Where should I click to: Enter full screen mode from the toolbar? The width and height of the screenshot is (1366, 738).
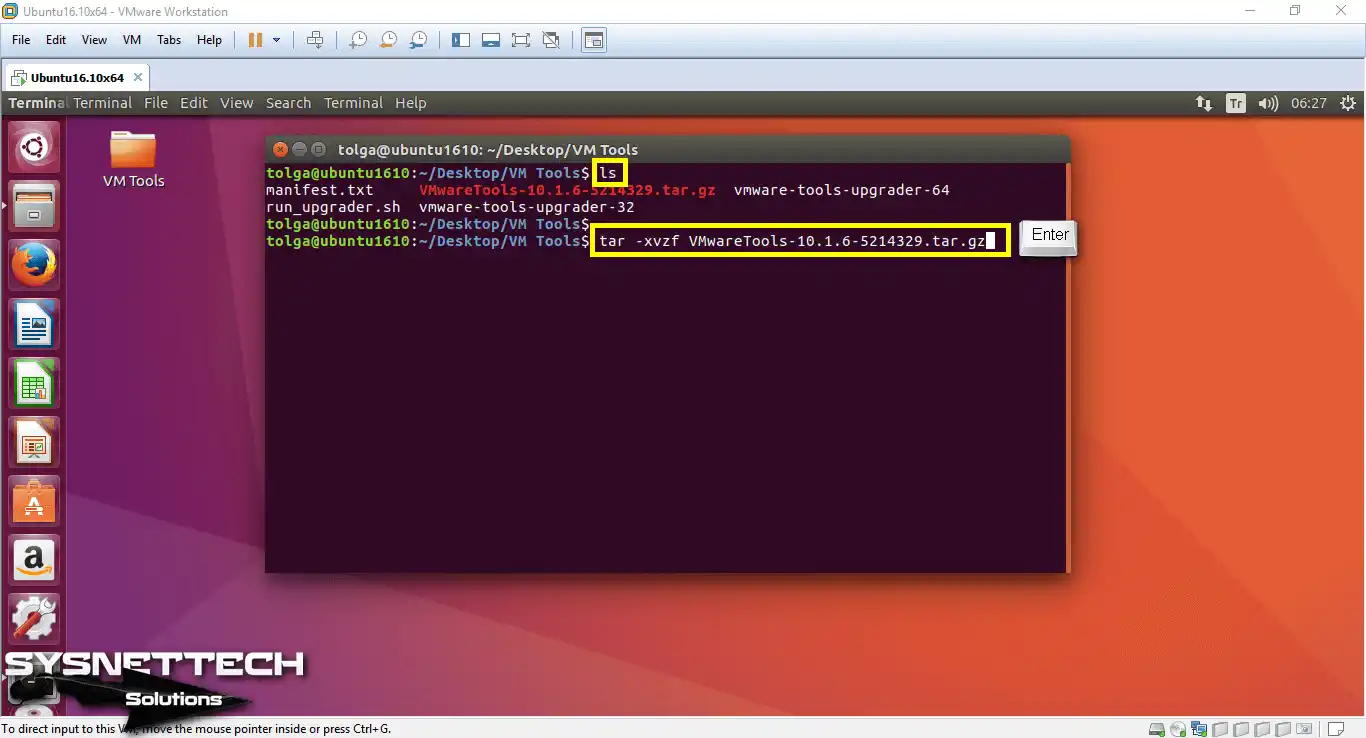pos(521,40)
